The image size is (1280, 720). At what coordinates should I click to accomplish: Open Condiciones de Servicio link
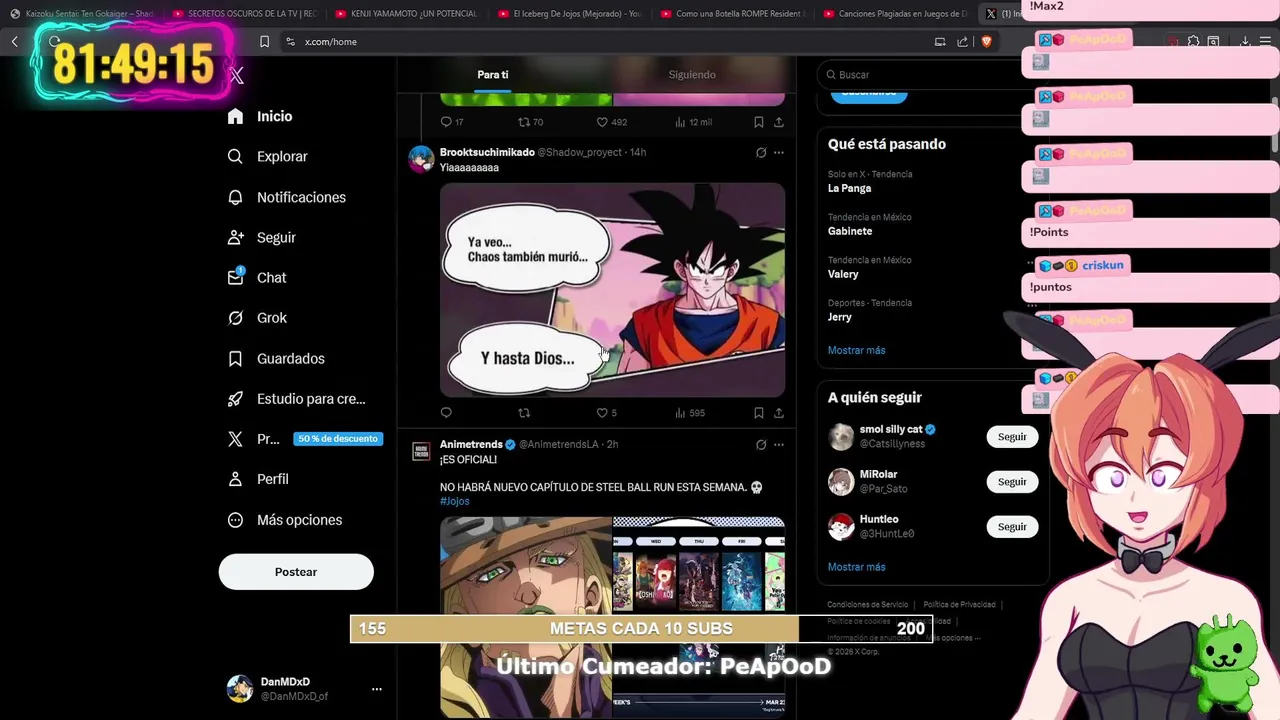pos(867,605)
